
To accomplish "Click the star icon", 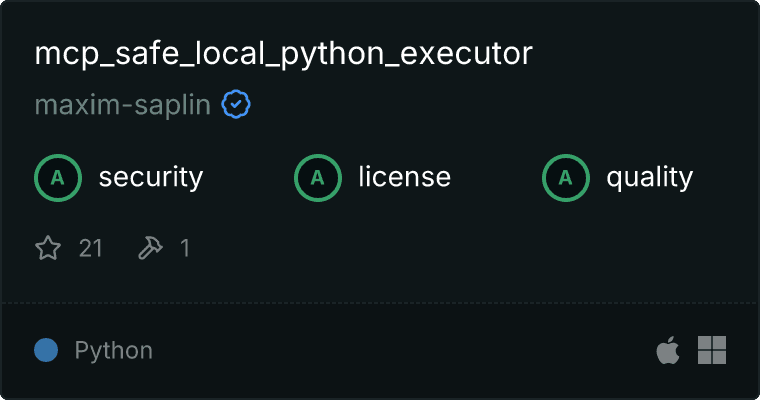I will tap(48, 248).
